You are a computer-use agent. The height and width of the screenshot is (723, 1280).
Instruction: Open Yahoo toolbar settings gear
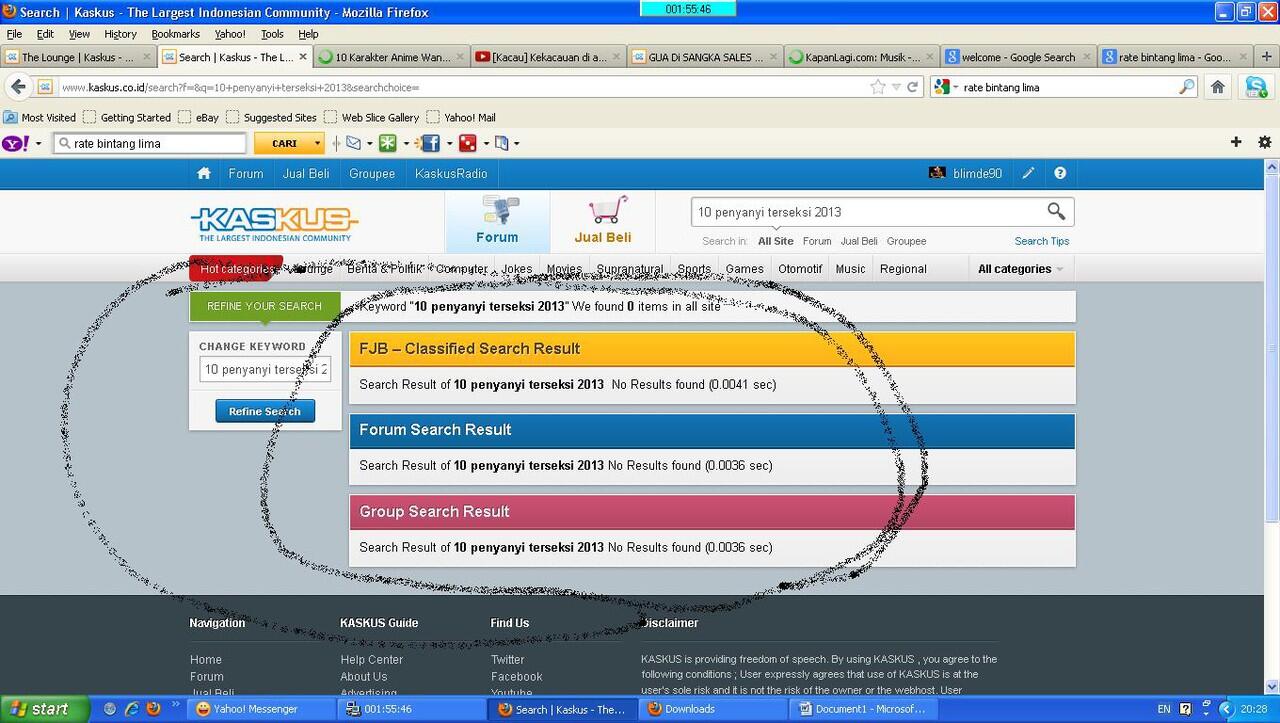pyautogui.click(x=1264, y=143)
